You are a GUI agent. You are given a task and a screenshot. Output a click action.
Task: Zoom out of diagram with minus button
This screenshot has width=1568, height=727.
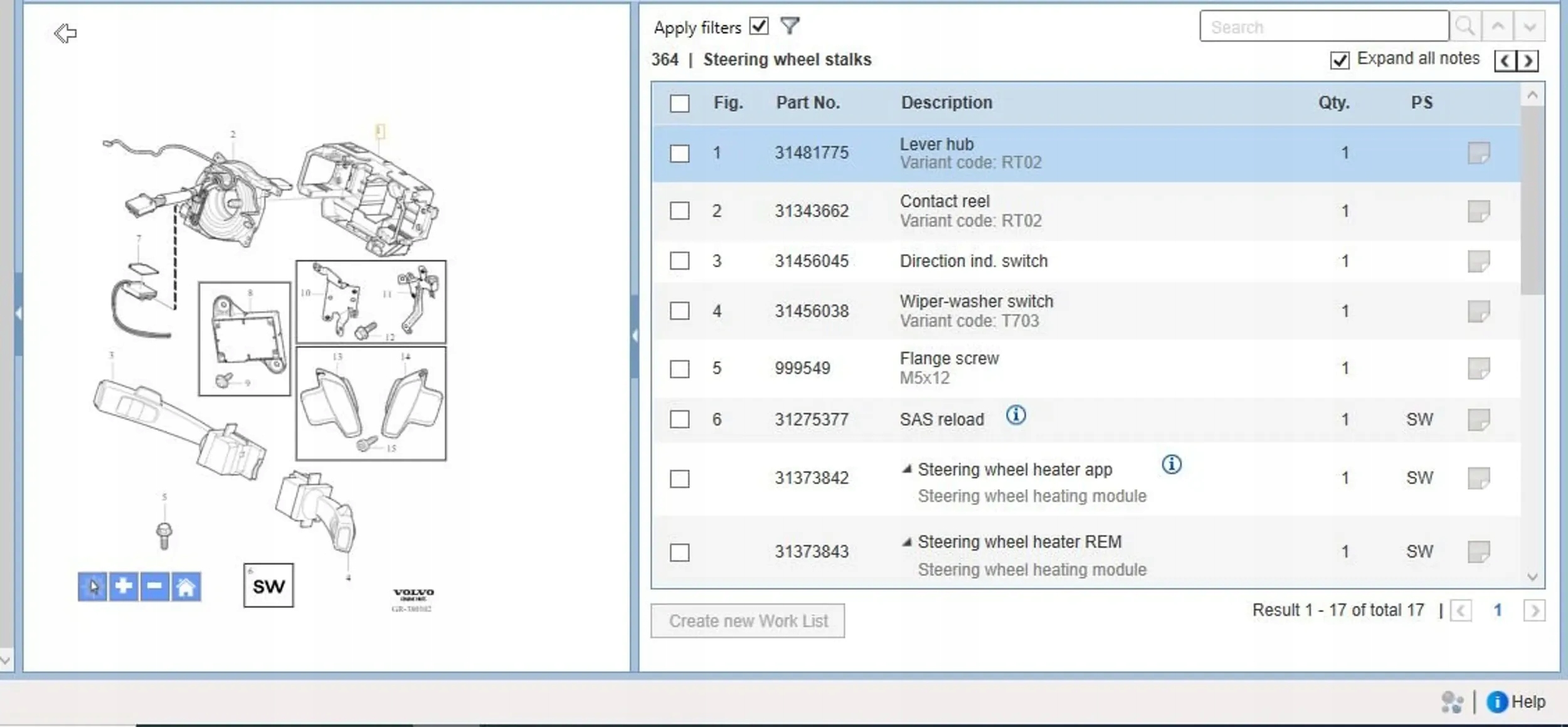[x=154, y=586]
